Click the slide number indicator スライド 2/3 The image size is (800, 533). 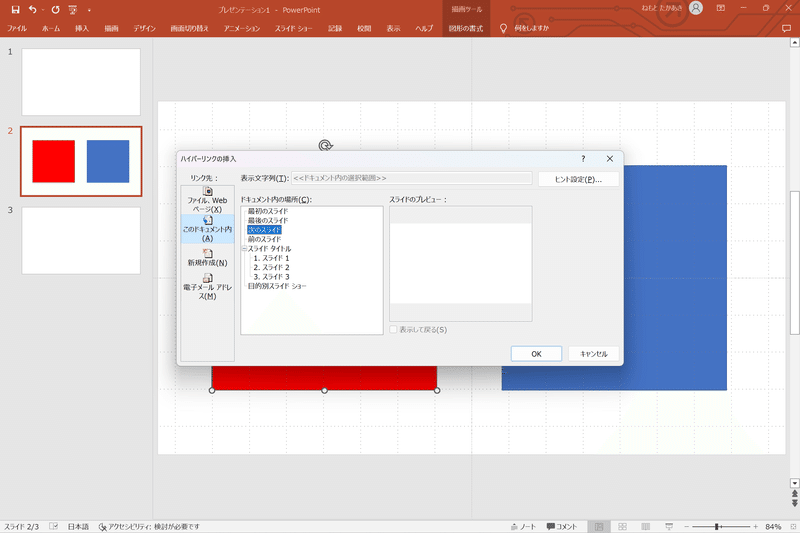21,526
